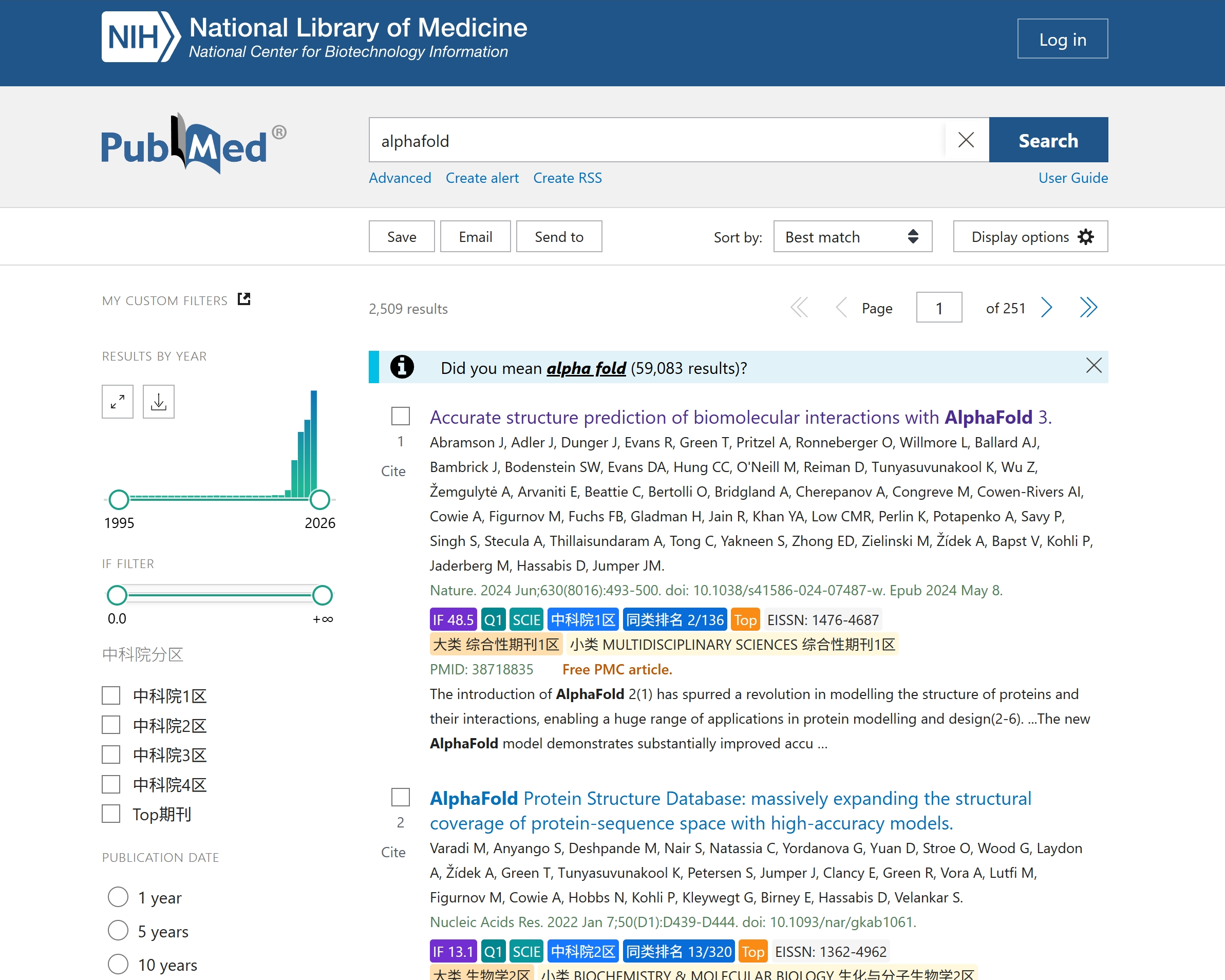Click the IF filter minimum slider handle
1225x980 pixels.
point(117,595)
